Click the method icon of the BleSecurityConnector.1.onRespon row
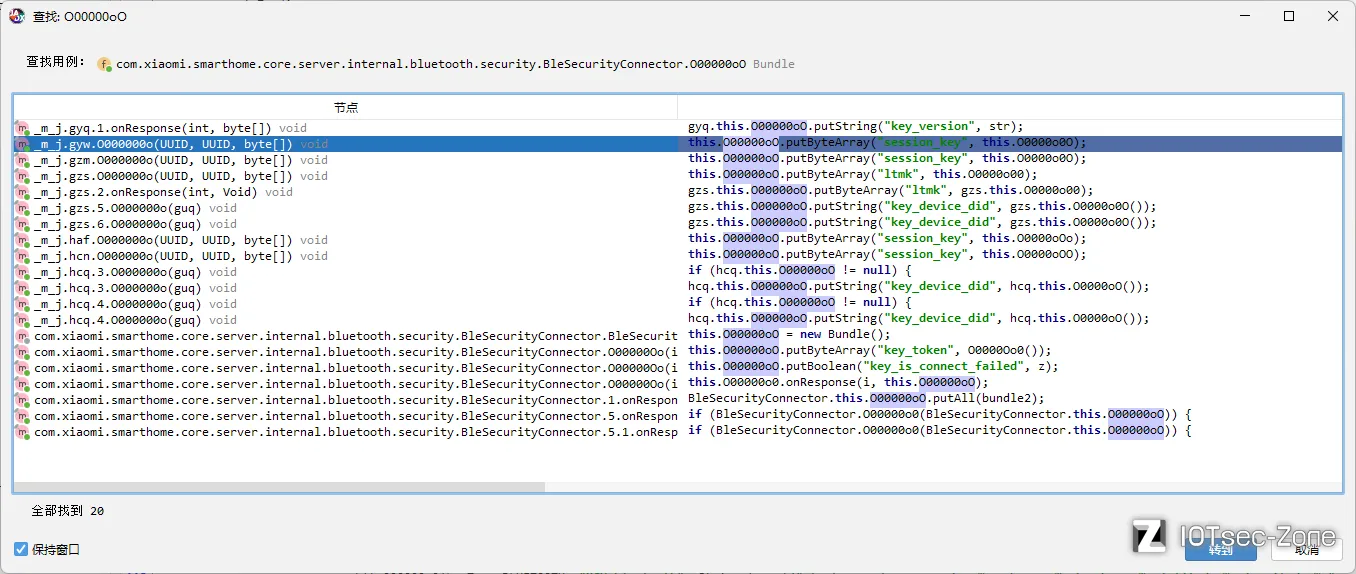Screen dimensions: 1356x574 (22, 400)
